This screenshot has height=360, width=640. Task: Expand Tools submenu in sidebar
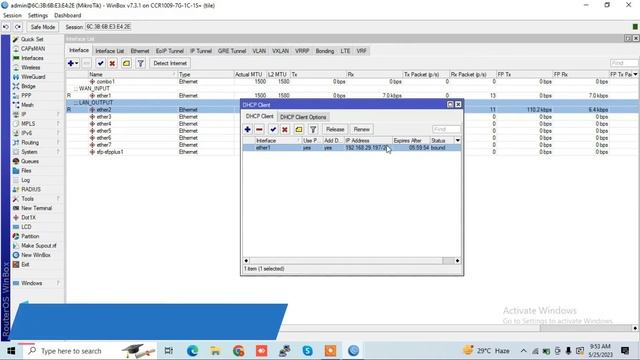coord(59,199)
